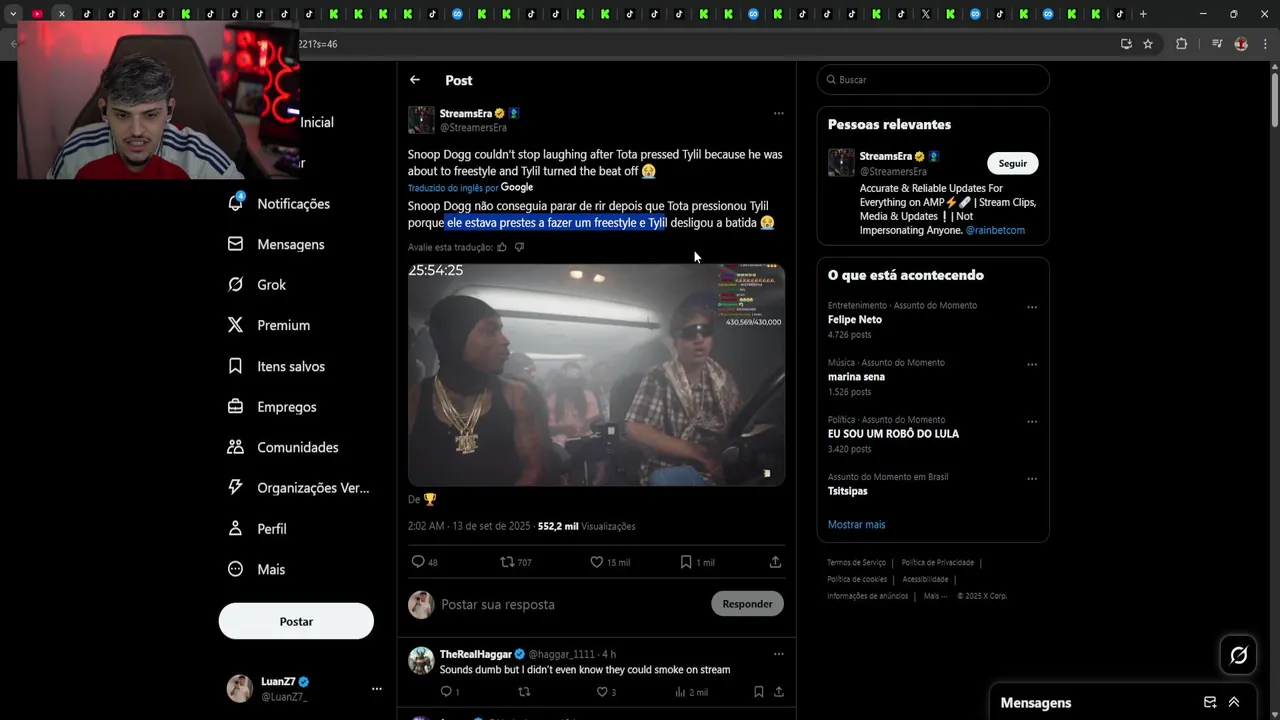Open Notificações in the sidebar
1280x720 pixels.
(x=279, y=203)
